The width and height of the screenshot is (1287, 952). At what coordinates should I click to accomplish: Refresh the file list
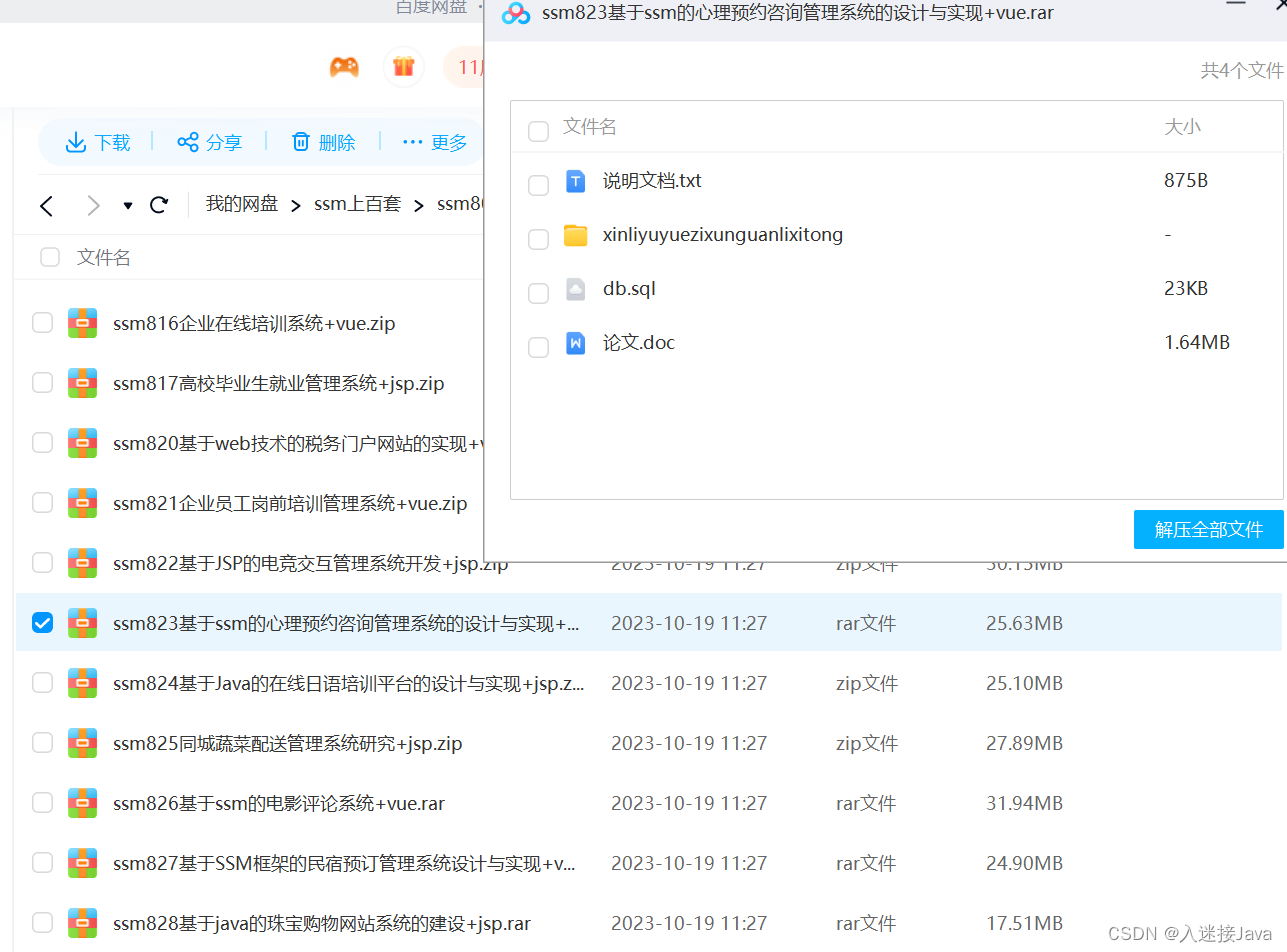tap(158, 205)
